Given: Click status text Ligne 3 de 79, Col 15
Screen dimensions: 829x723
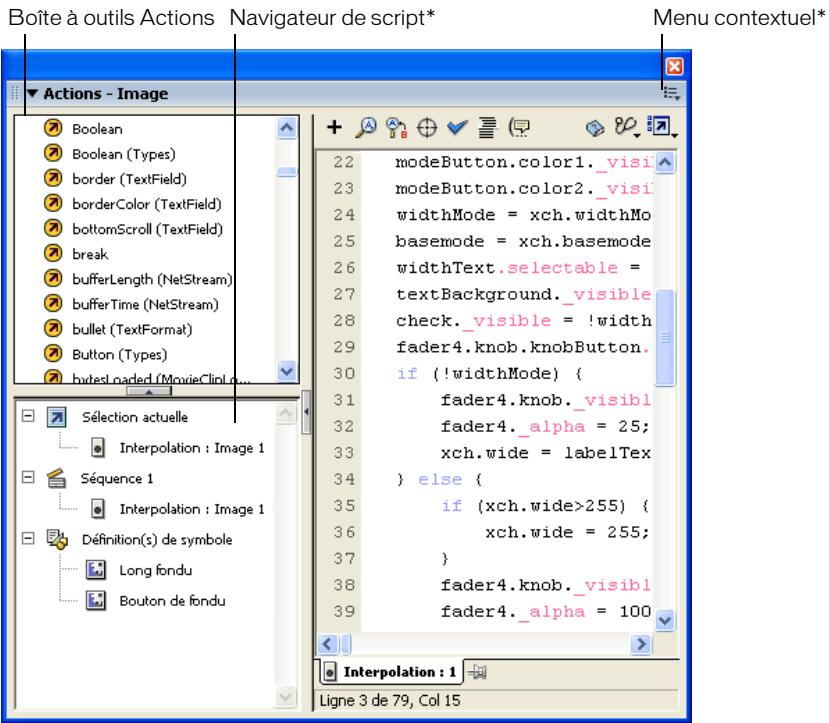Looking at the screenshot, I should (390, 701).
